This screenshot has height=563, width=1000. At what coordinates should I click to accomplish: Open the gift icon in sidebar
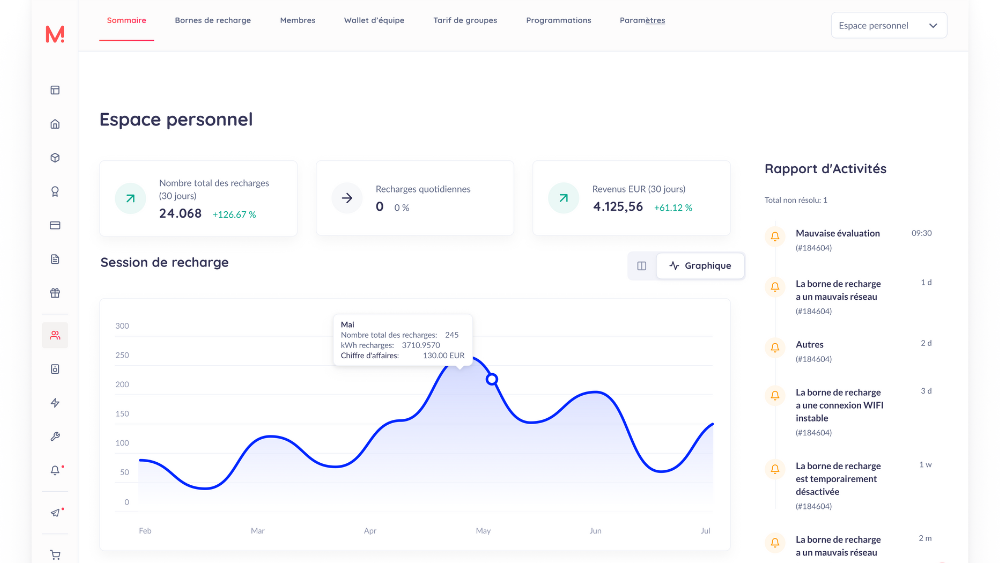pyautogui.click(x=55, y=293)
